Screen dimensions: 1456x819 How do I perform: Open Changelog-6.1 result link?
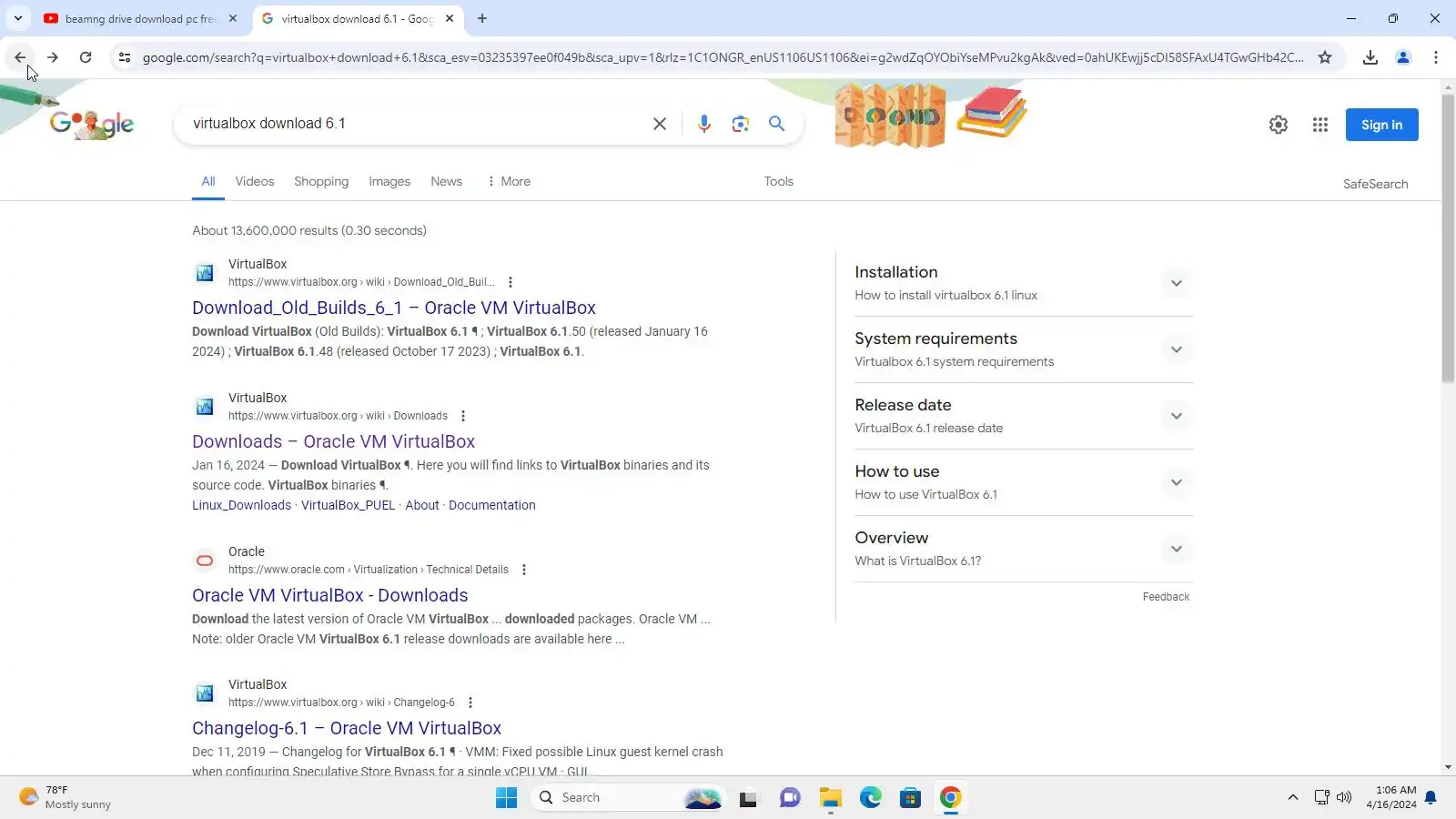tap(347, 728)
